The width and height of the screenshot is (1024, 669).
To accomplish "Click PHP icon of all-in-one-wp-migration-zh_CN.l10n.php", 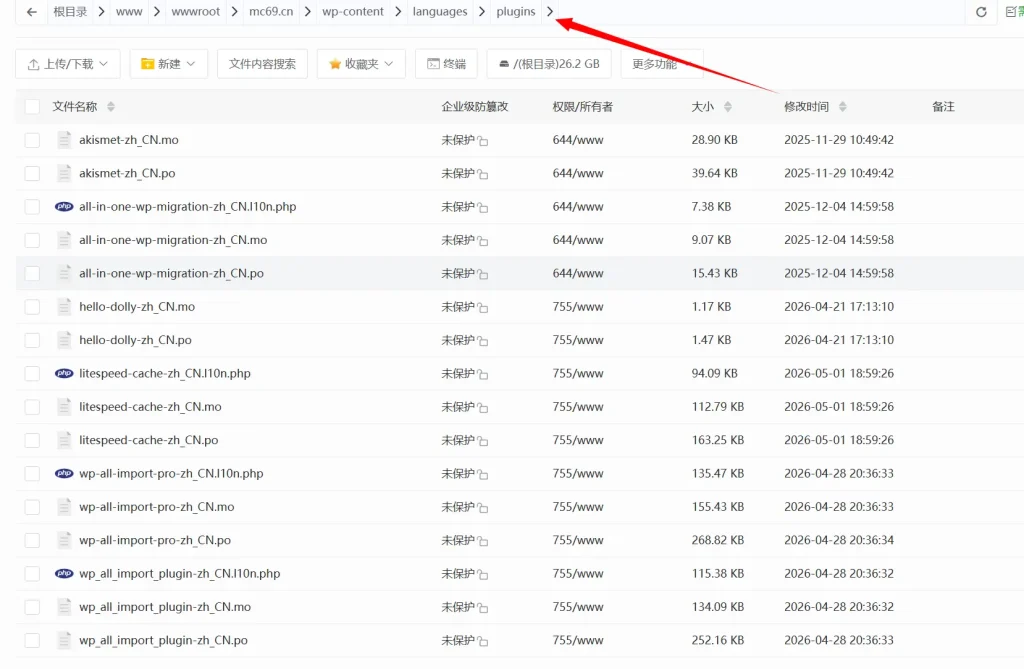I will (x=64, y=206).
